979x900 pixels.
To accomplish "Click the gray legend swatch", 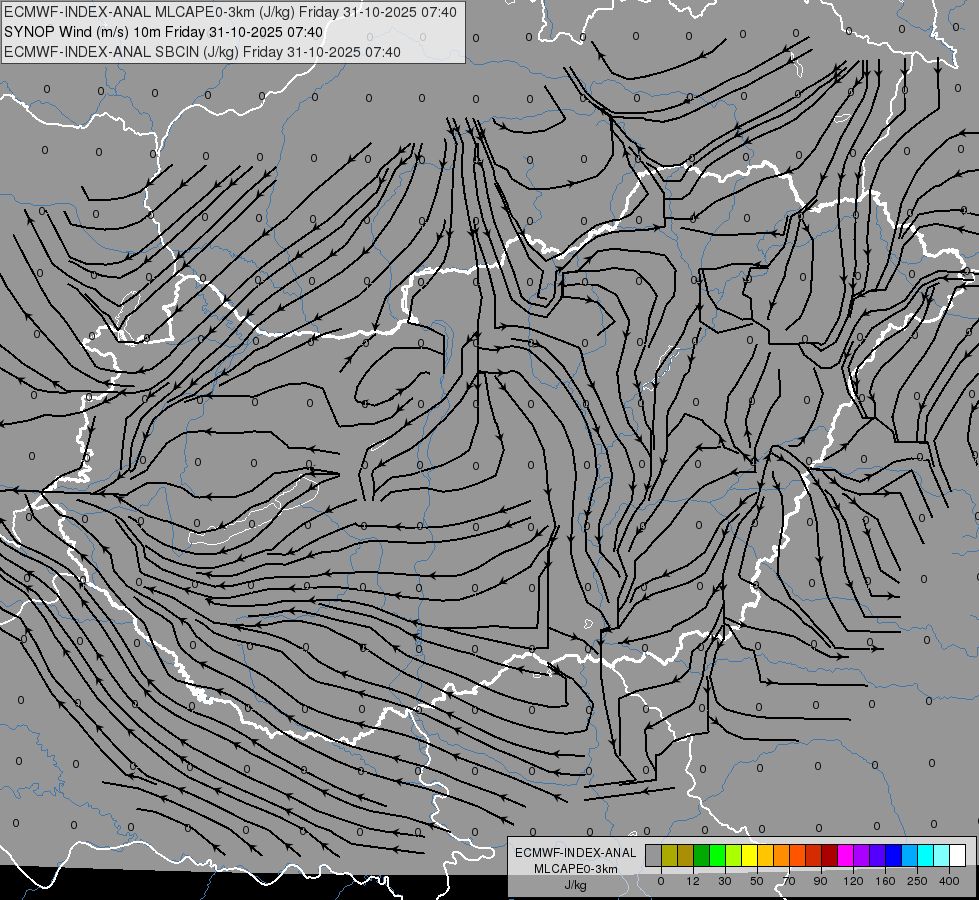I will click(x=653, y=855).
